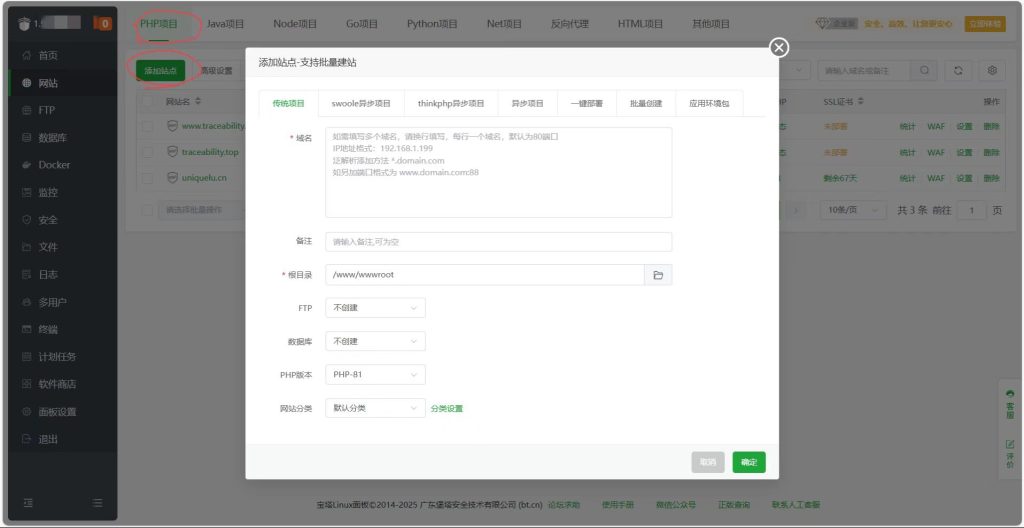Go to 数据库 in the sidebar
The height and width of the screenshot is (528, 1024).
click(53, 138)
